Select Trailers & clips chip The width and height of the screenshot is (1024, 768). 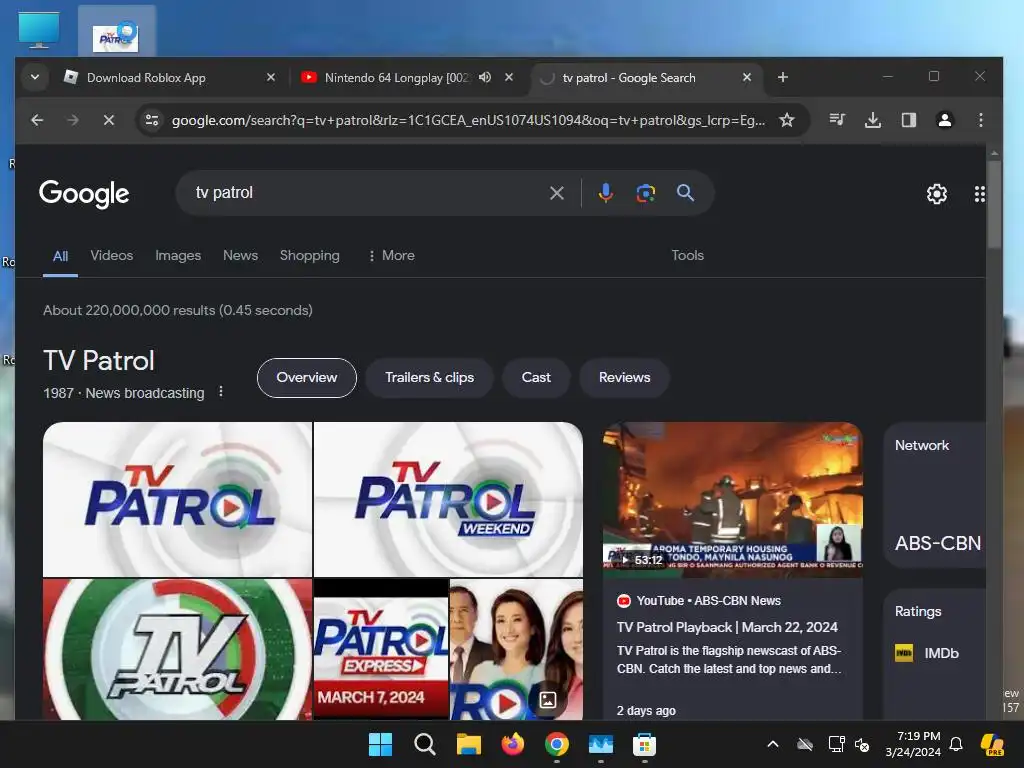[x=429, y=377]
